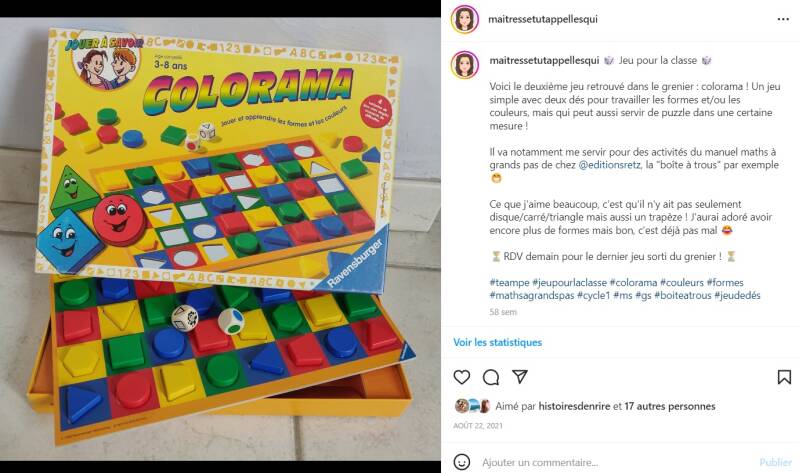Image resolution: width=799 pixels, height=473 pixels.
Task: Open the #colorama hashtag
Action: (x=633, y=282)
